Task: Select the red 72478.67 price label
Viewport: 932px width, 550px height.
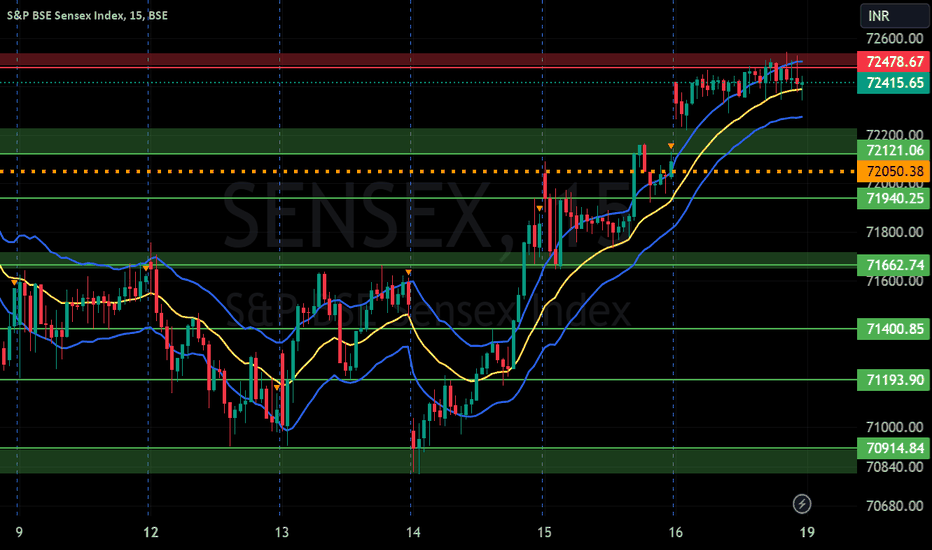Action: pyautogui.click(x=893, y=62)
